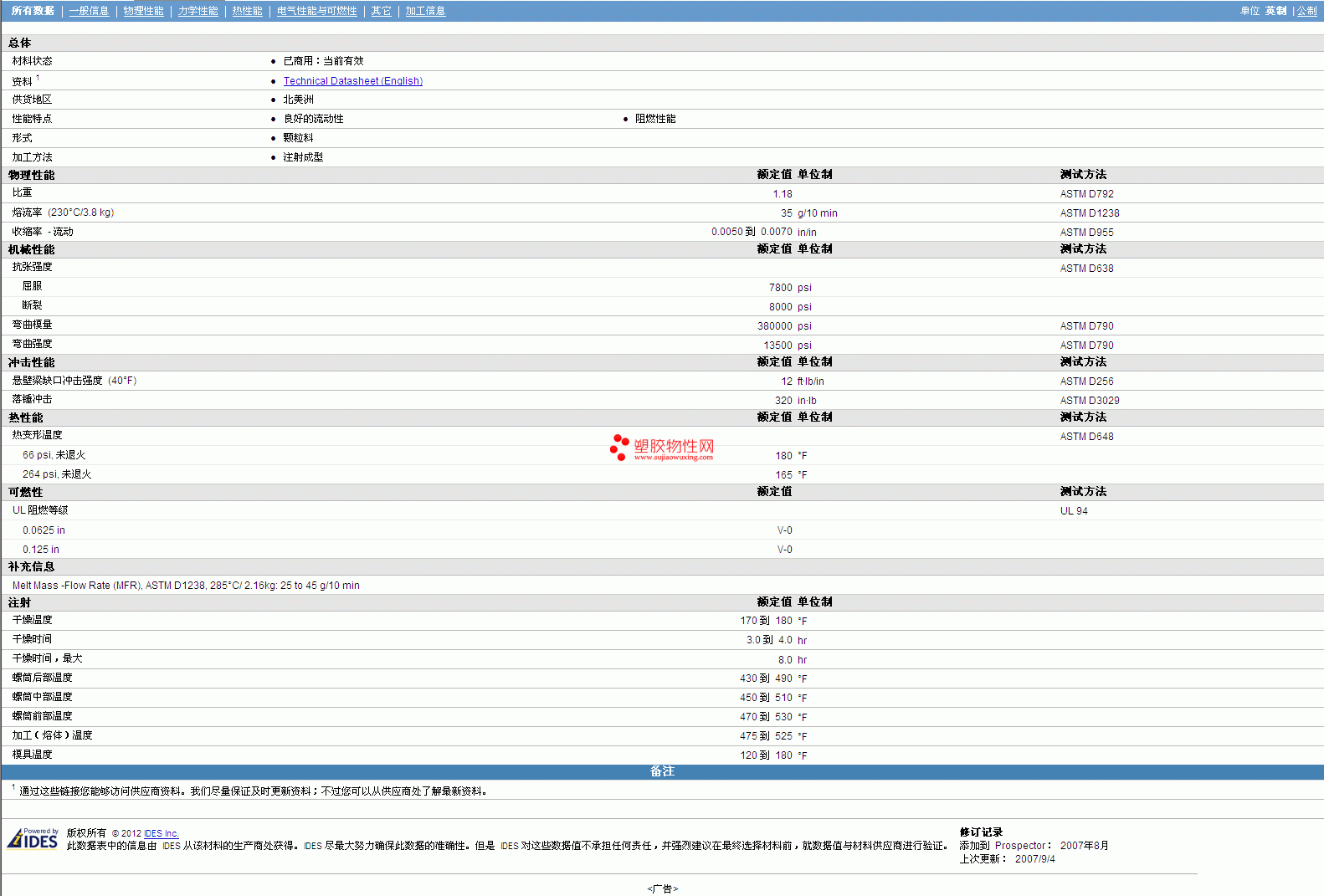Select the 其它 tab
The width and height of the screenshot is (1324, 896).
coord(381,11)
